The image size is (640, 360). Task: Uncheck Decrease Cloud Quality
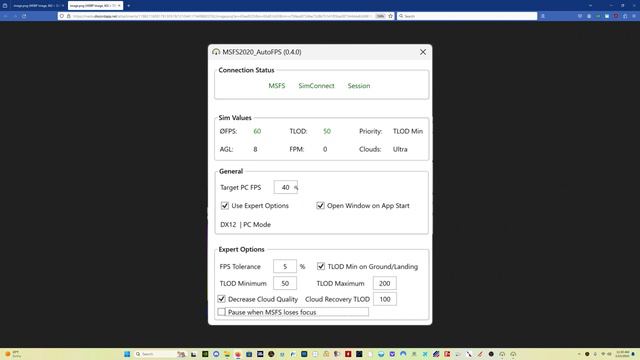point(222,299)
